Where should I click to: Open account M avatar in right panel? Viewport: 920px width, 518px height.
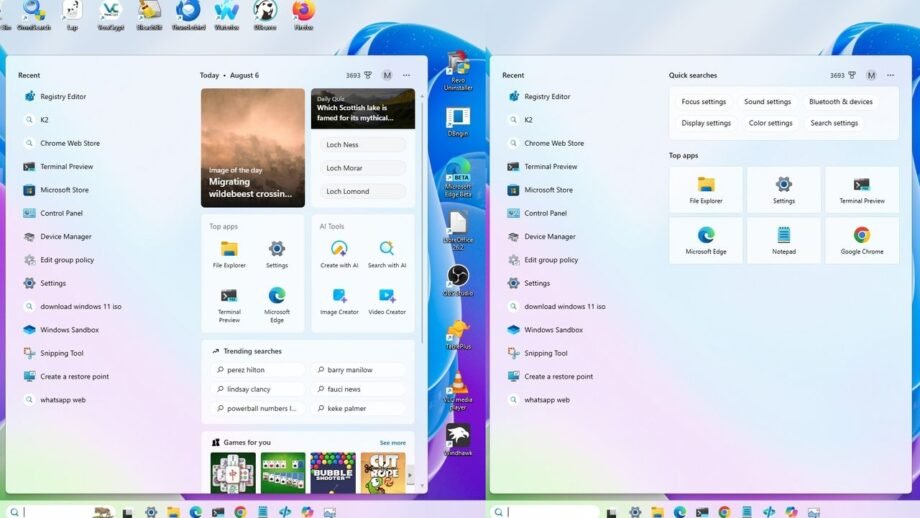[x=871, y=75]
